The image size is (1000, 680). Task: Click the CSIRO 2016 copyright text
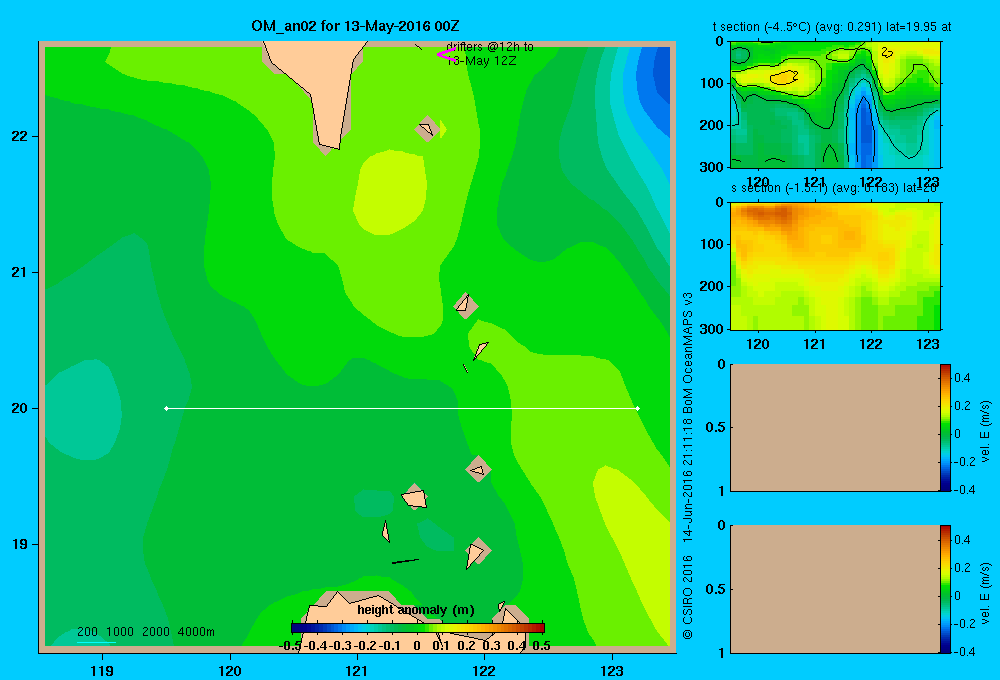coord(688,597)
